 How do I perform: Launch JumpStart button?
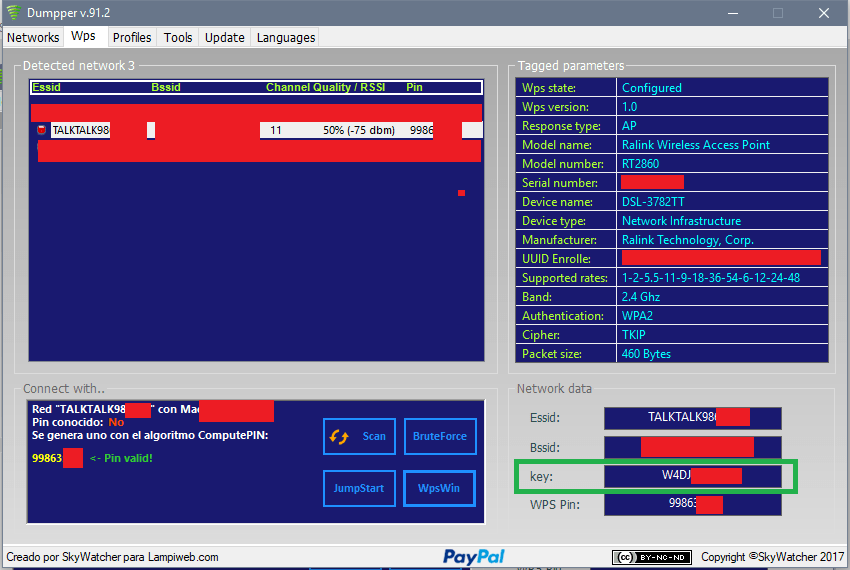coord(359,488)
